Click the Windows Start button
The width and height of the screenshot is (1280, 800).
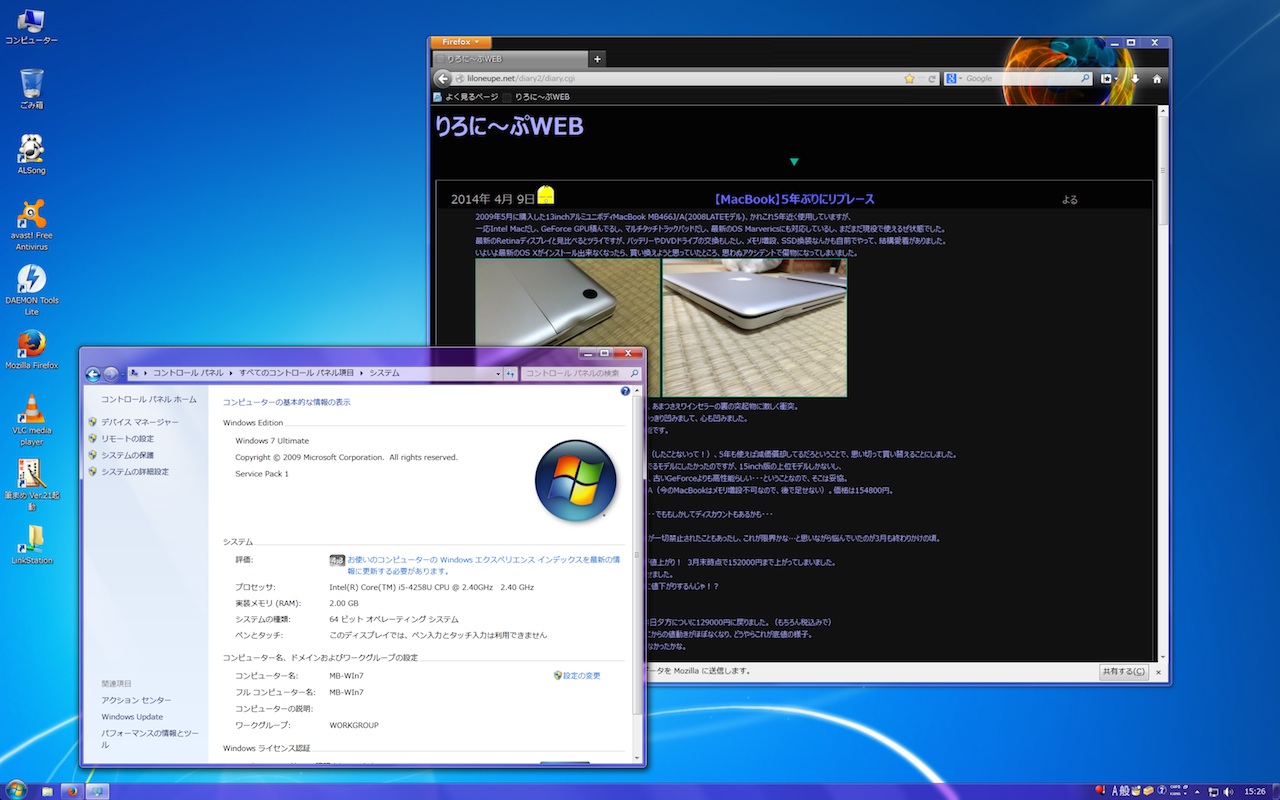(x=15, y=790)
